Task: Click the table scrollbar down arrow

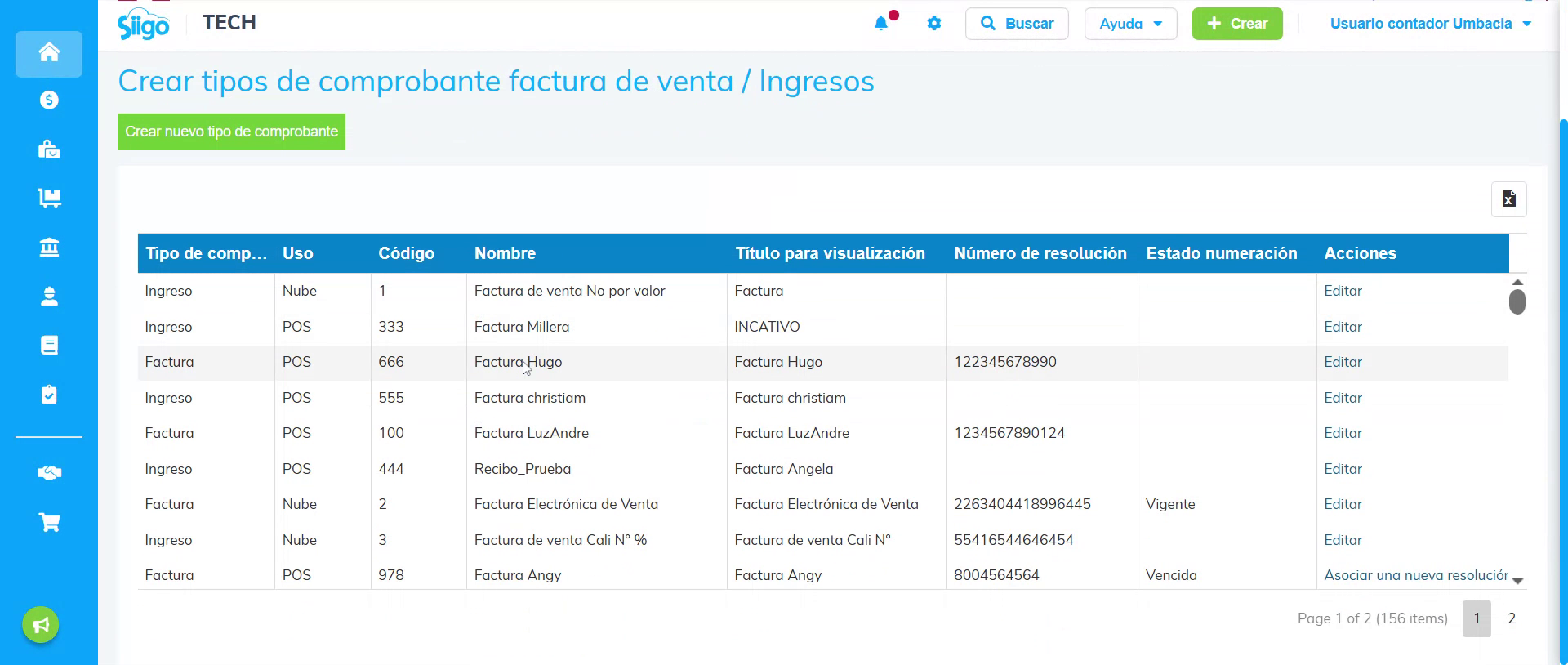Action: [1517, 581]
